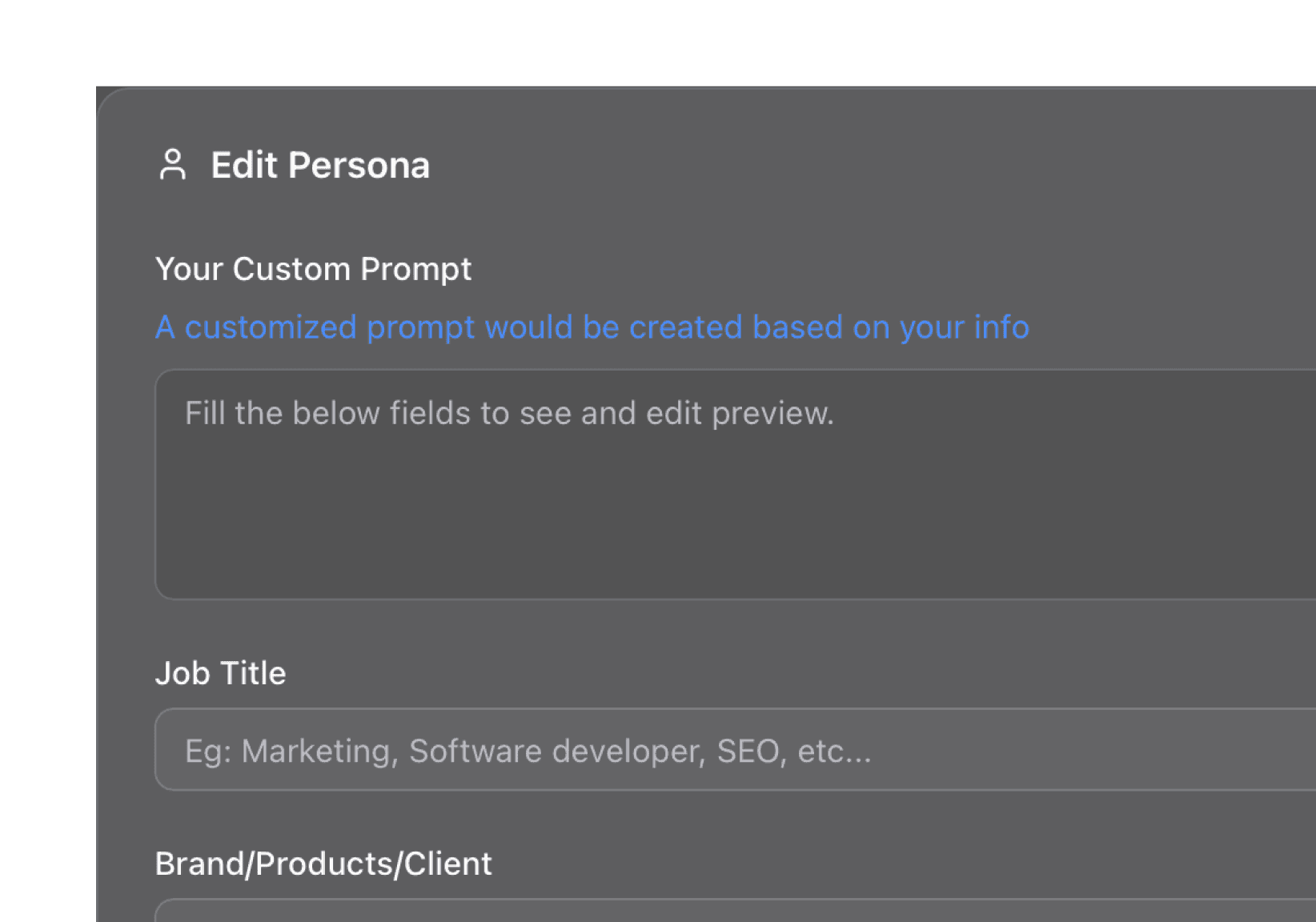1316x922 pixels.
Task: Activate the Job Title example text field
Action: pos(528,750)
